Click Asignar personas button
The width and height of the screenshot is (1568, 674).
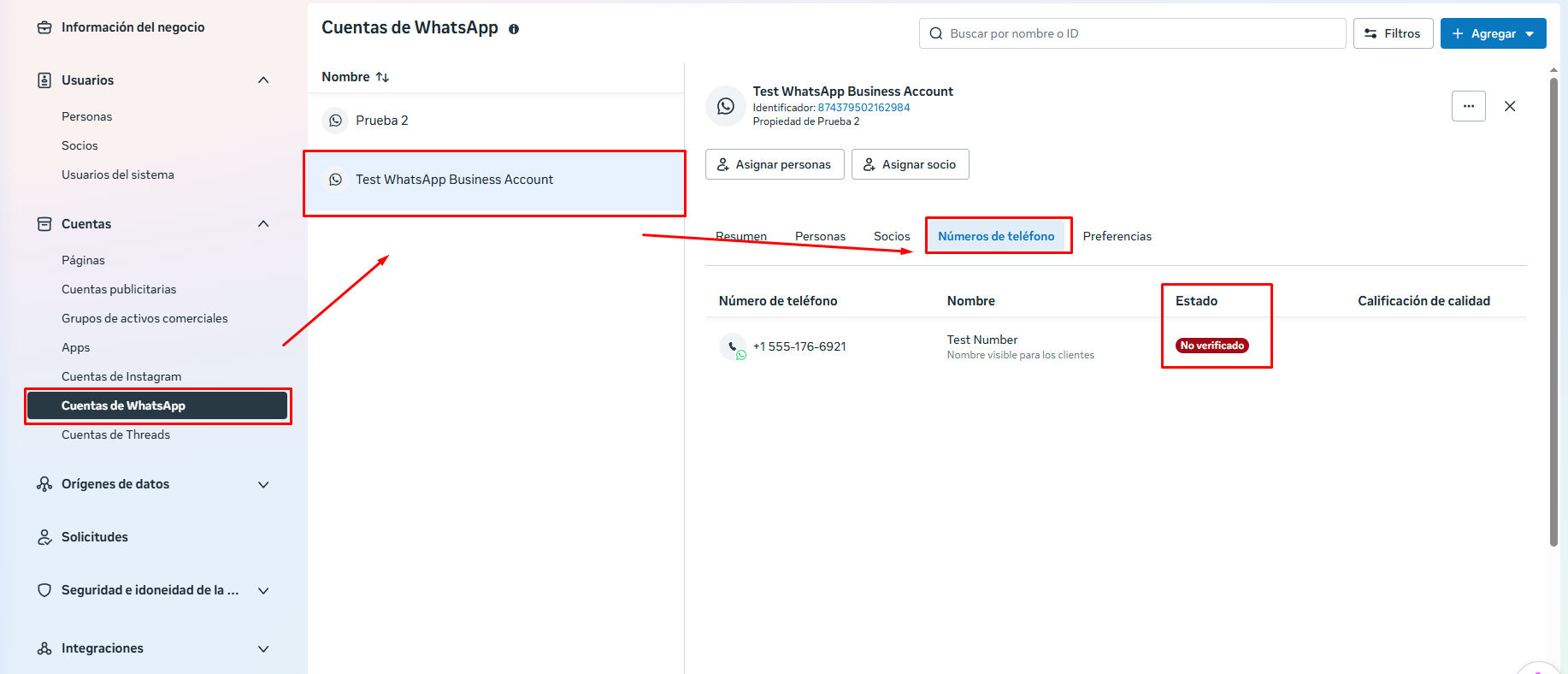(x=775, y=164)
